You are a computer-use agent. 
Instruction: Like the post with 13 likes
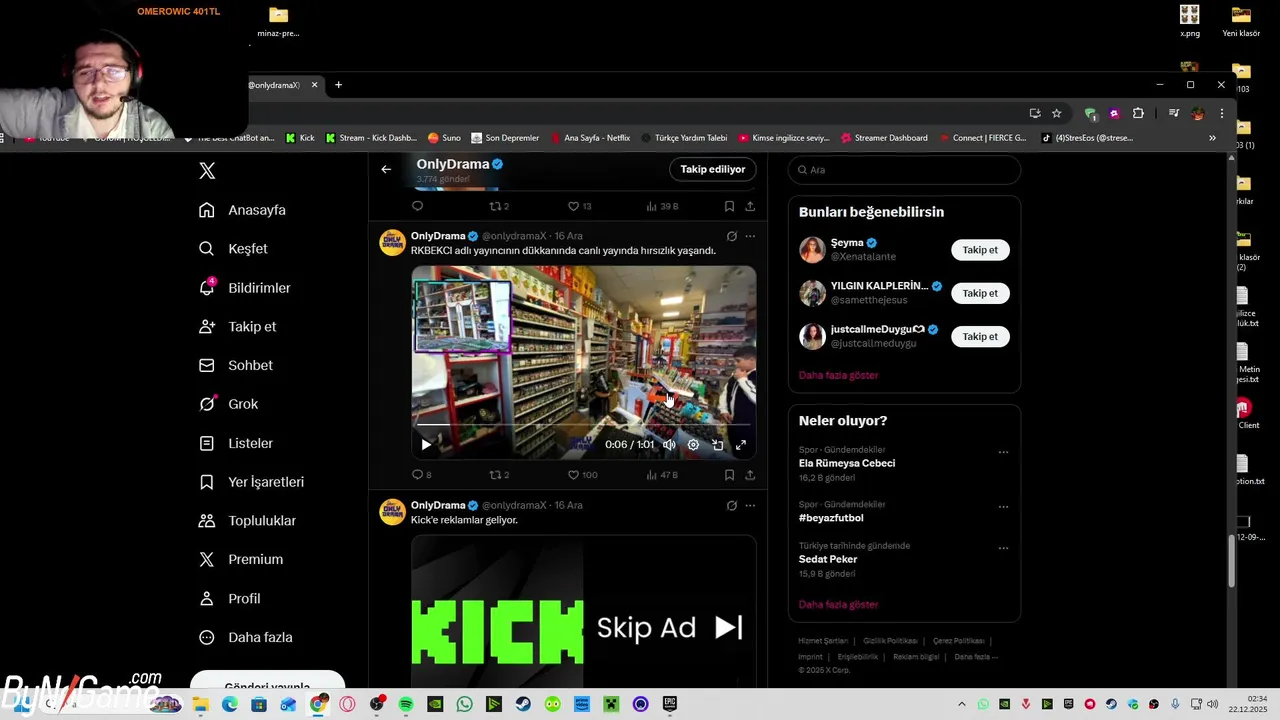click(580, 206)
